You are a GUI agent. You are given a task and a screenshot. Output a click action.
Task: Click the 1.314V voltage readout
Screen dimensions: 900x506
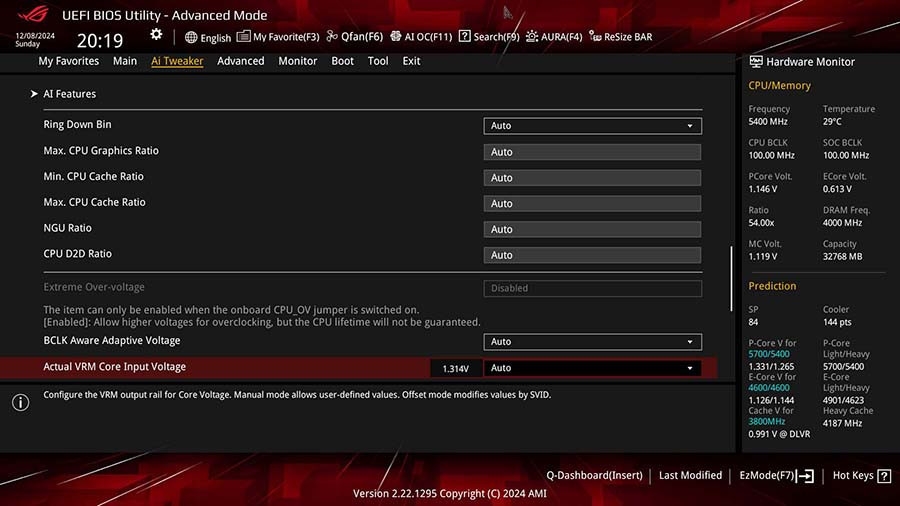[456, 368]
